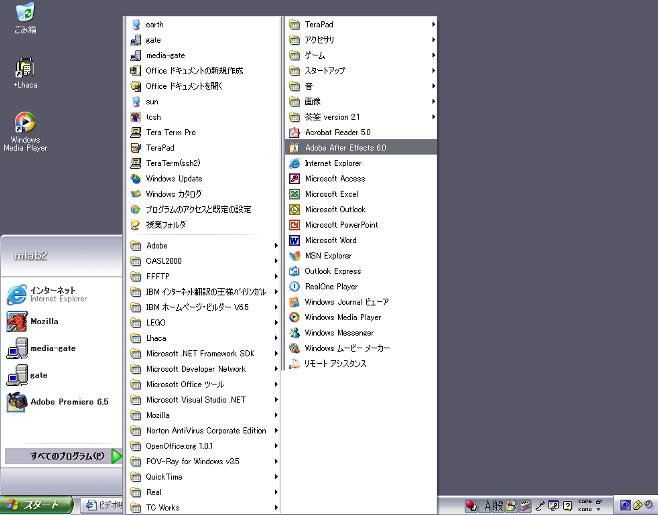Screen dimensions: 658x515
Task: Open the リモート アシスタンス entry
Action: [361, 363]
